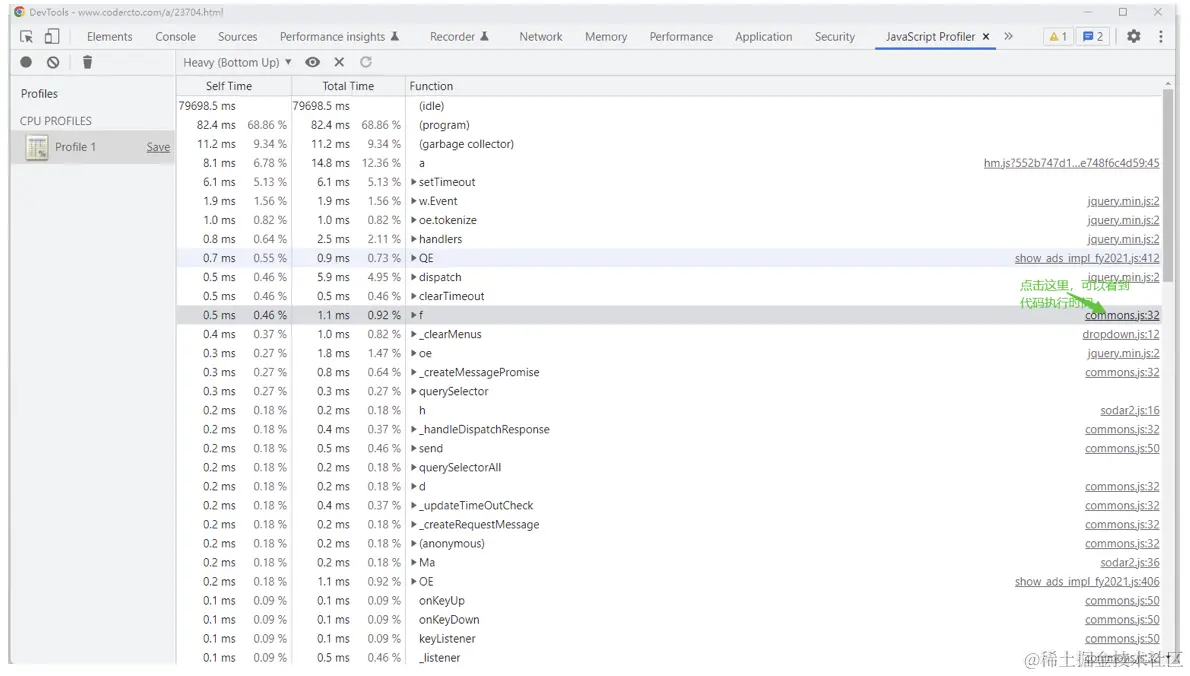Viewport: 1190px width, 676px height.
Task: Open show_ads_impl_fy2021.js:406 link
Action: [x=1087, y=581]
